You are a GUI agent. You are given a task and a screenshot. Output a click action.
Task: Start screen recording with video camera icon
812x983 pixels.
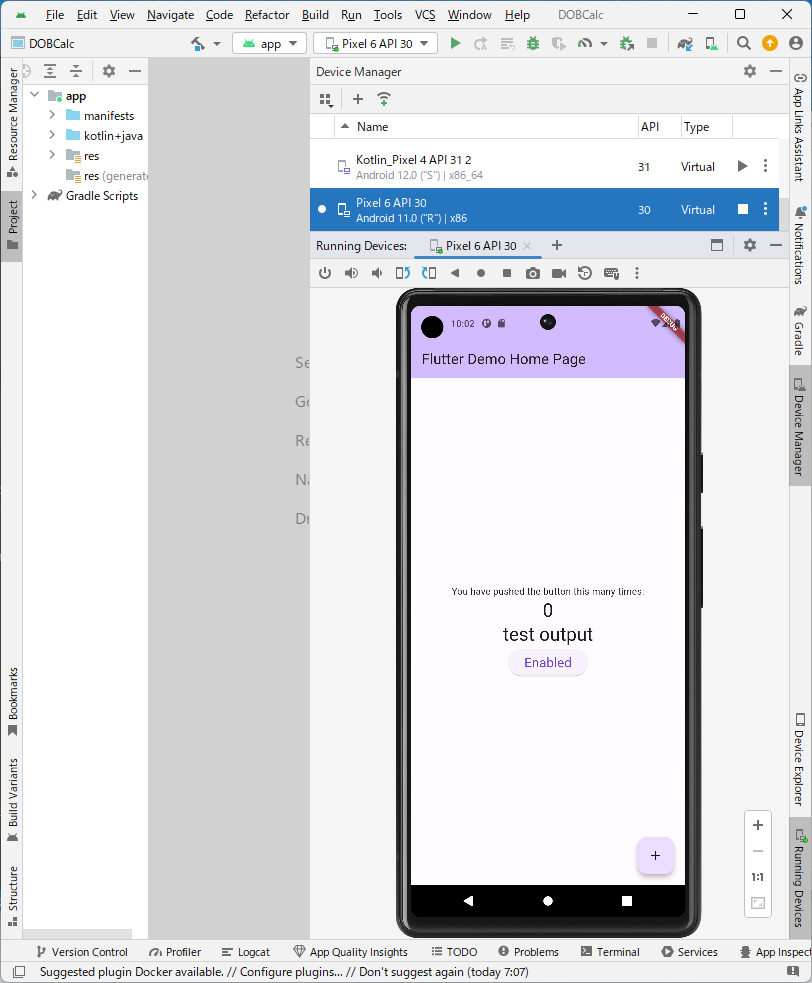tap(559, 273)
